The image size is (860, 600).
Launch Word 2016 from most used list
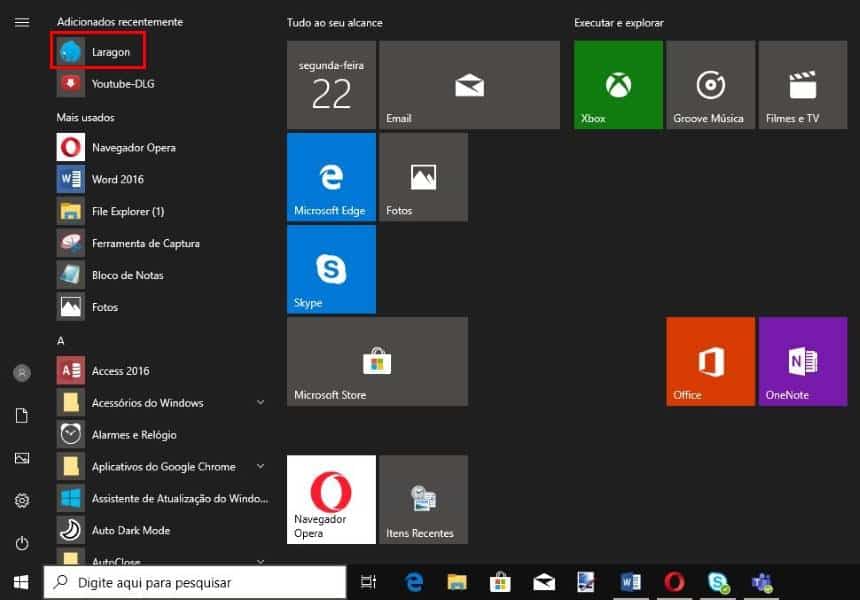(x=162, y=179)
